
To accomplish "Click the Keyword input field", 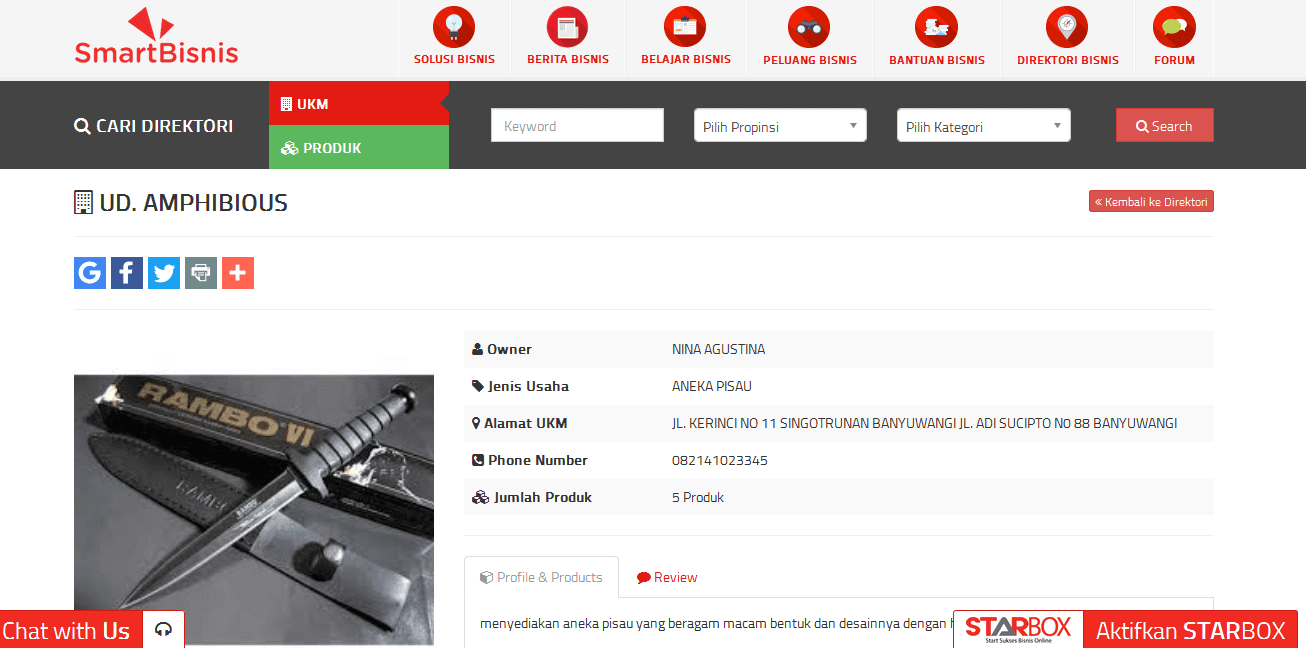I will pyautogui.click(x=577, y=126).
